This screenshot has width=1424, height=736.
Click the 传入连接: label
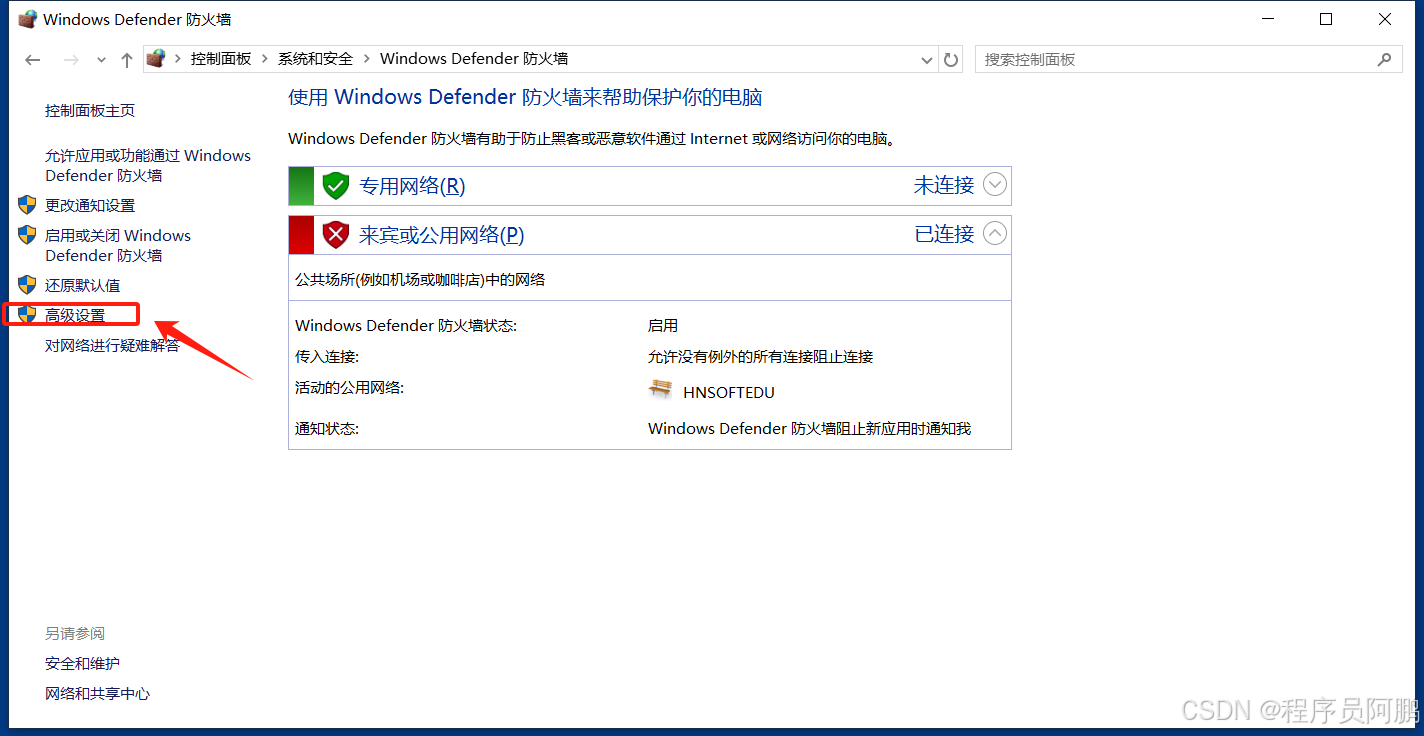pyautogui.click(x=327, y=357)
